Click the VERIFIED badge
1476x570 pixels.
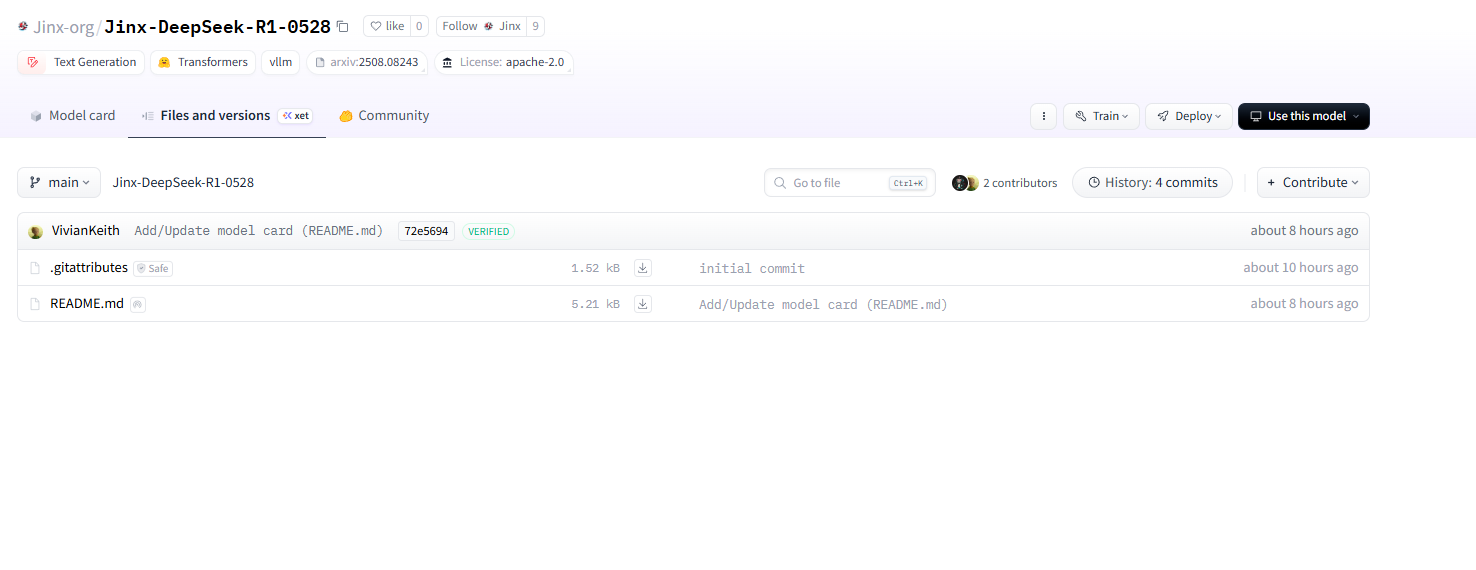pos(488,231)
